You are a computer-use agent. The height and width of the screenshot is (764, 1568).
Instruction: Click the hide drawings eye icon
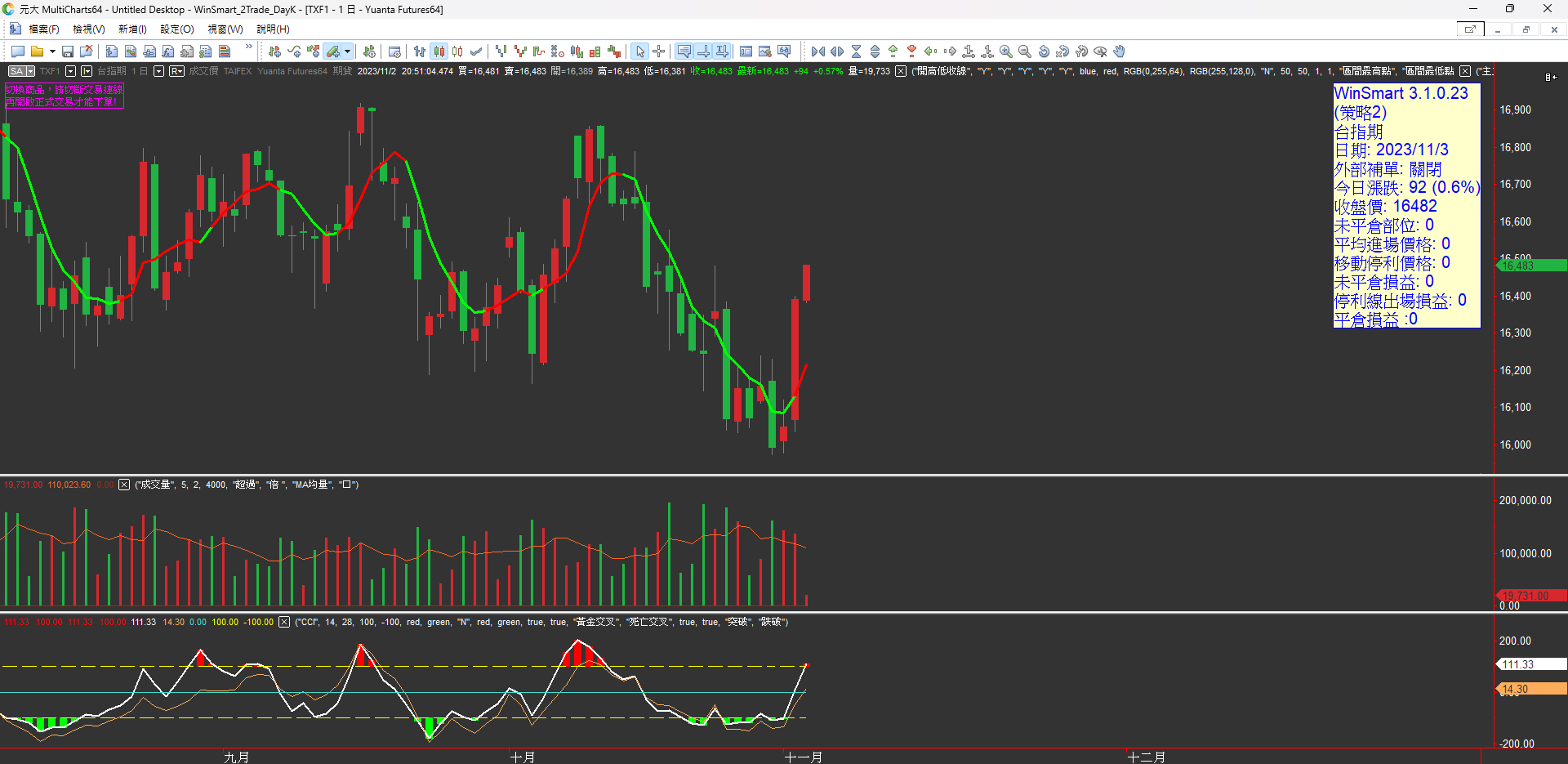pos(1101,51)
